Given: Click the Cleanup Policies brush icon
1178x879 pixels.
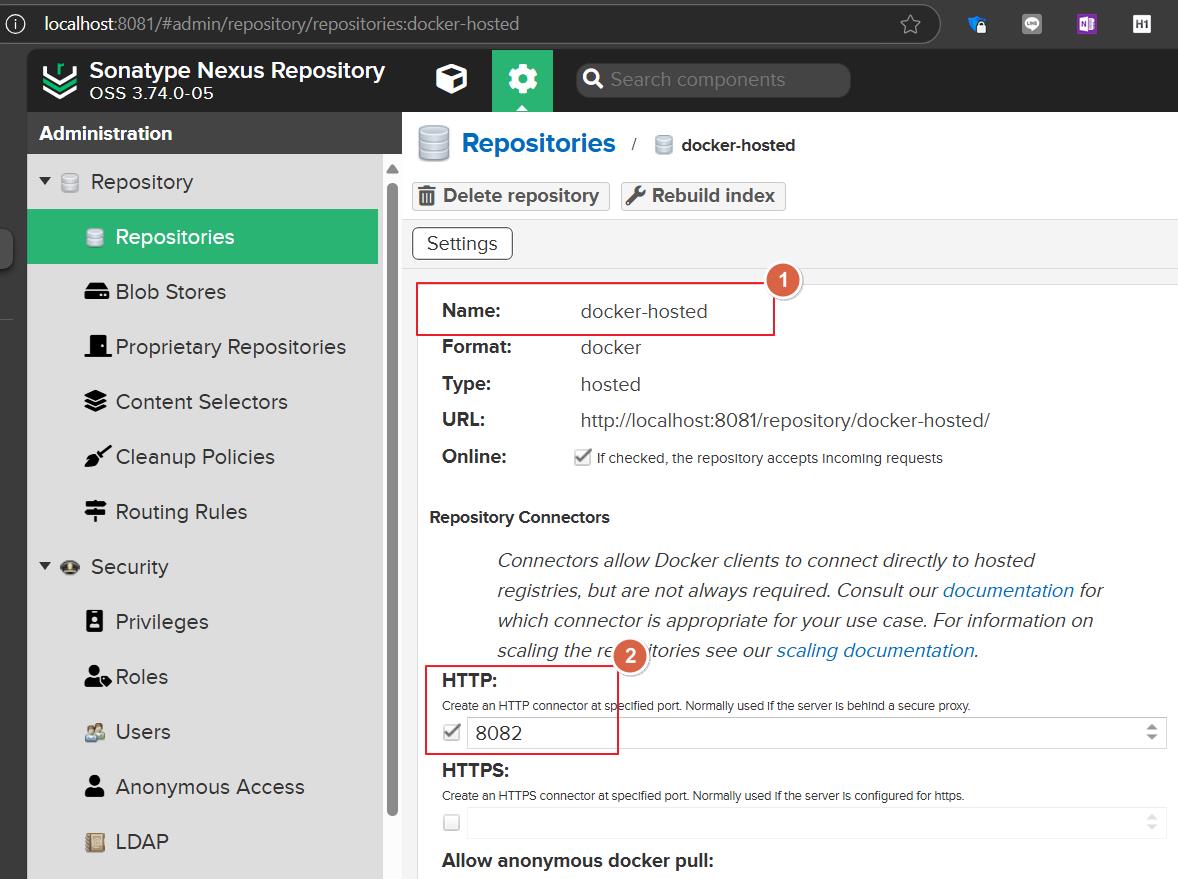Looking at the screenshot, I should (x=95, y=456).
